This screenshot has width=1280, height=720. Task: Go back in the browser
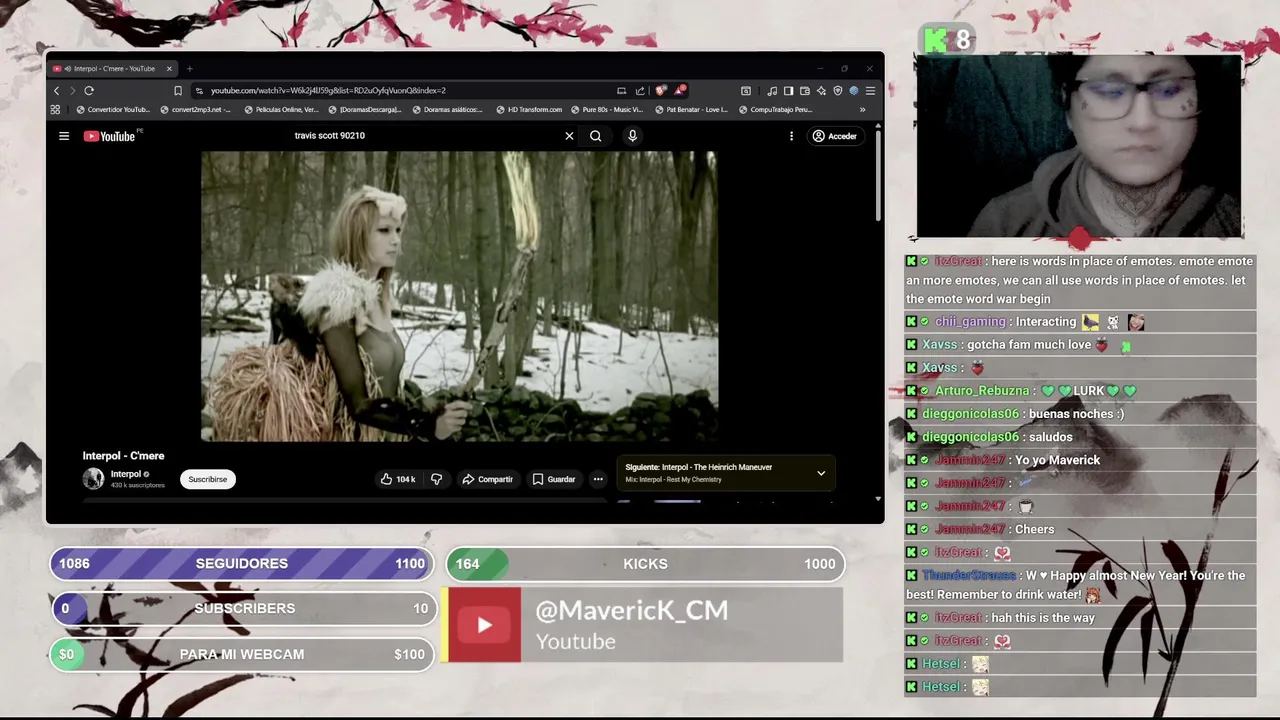point(57,91)
